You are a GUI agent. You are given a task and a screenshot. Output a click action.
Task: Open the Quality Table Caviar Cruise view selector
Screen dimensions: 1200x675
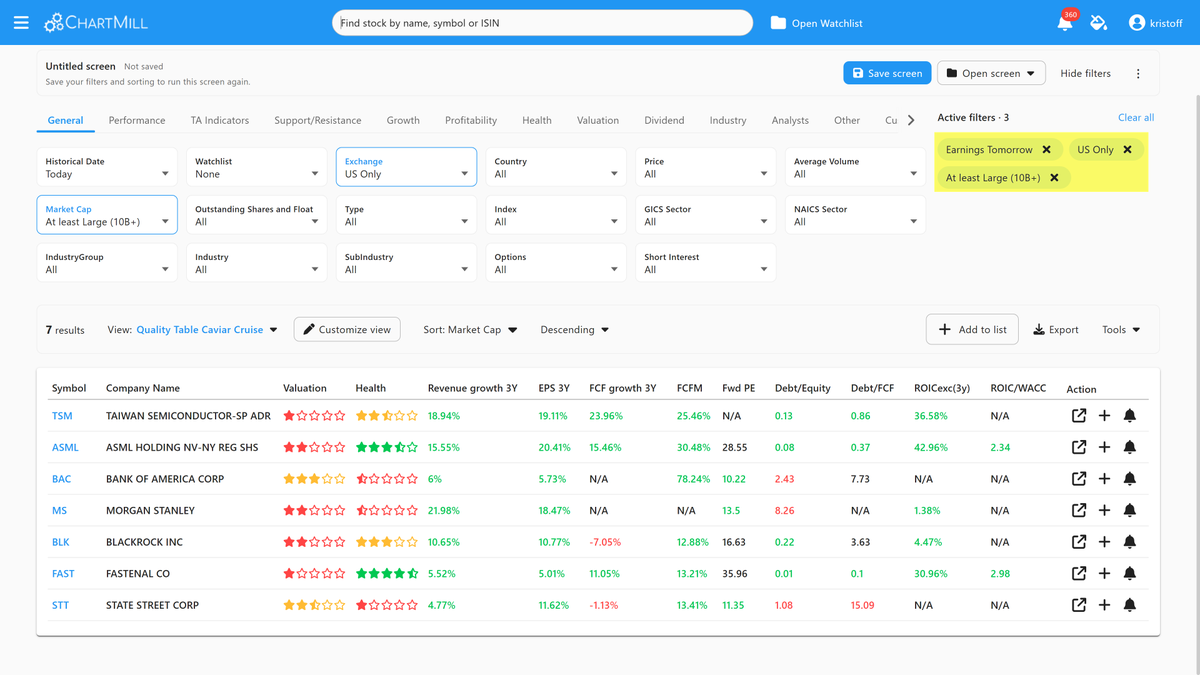tap(207, 330)
